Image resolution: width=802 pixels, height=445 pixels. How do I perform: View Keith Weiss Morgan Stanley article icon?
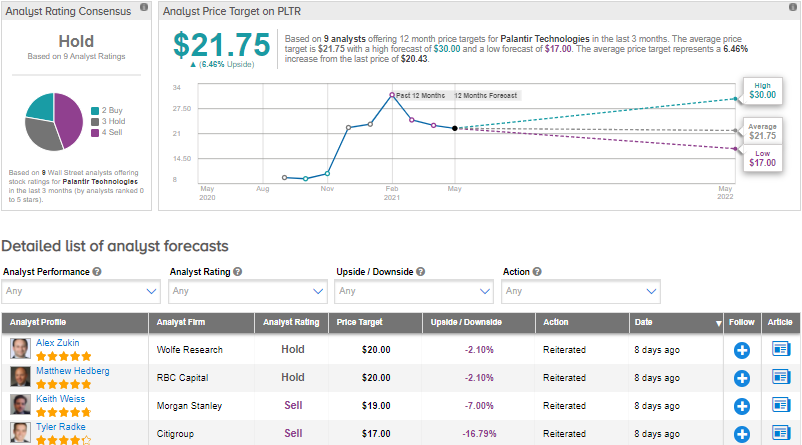[x=781, y=406]
